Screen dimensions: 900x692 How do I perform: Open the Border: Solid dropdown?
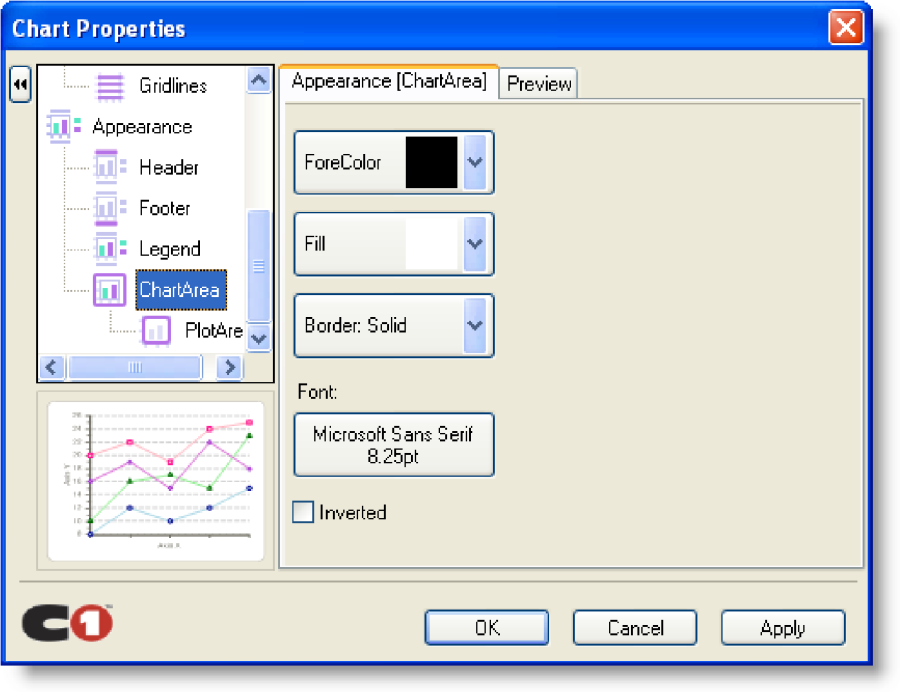[475, 325]
